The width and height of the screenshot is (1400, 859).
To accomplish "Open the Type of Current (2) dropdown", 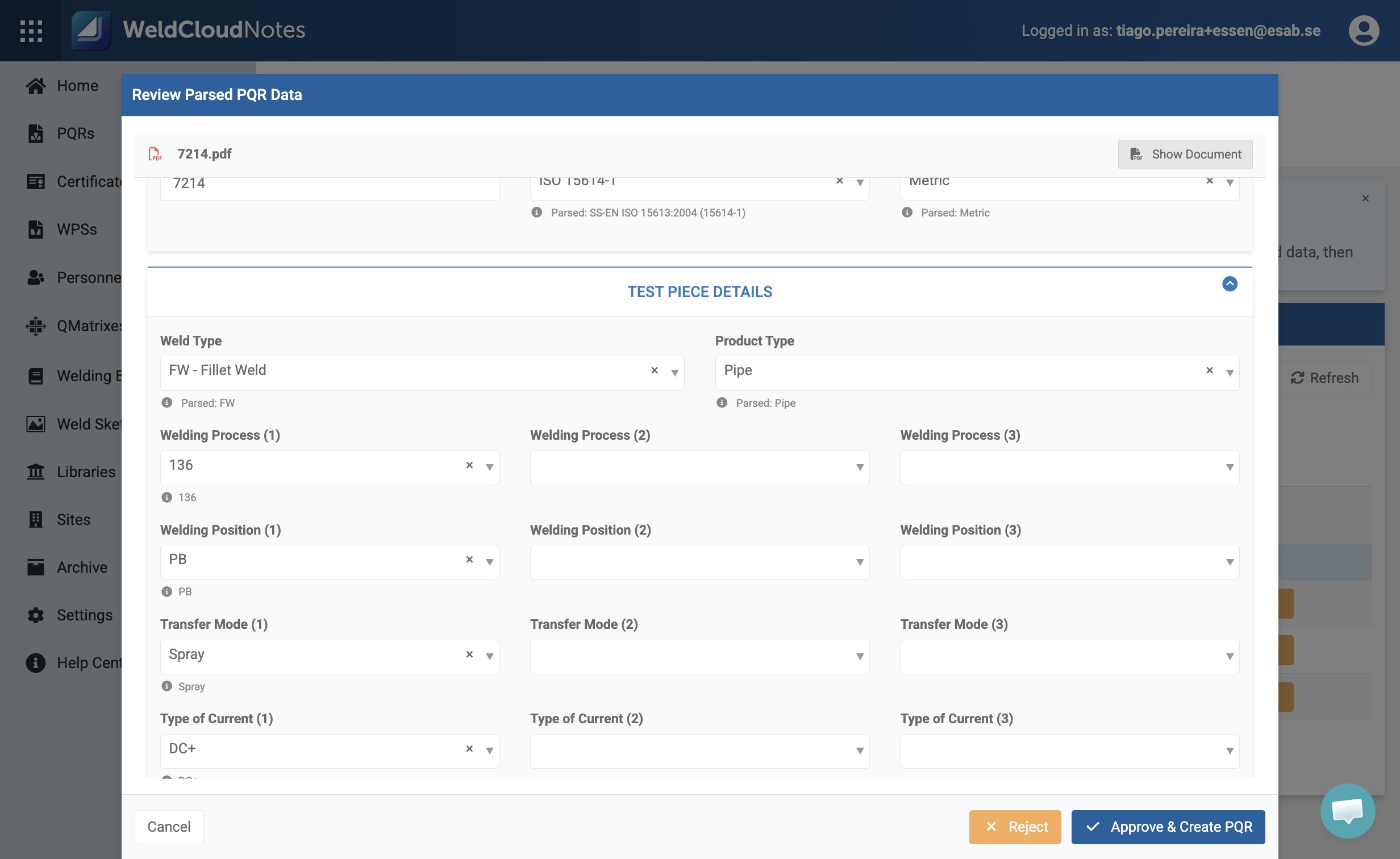I will (x=699, y=751).
